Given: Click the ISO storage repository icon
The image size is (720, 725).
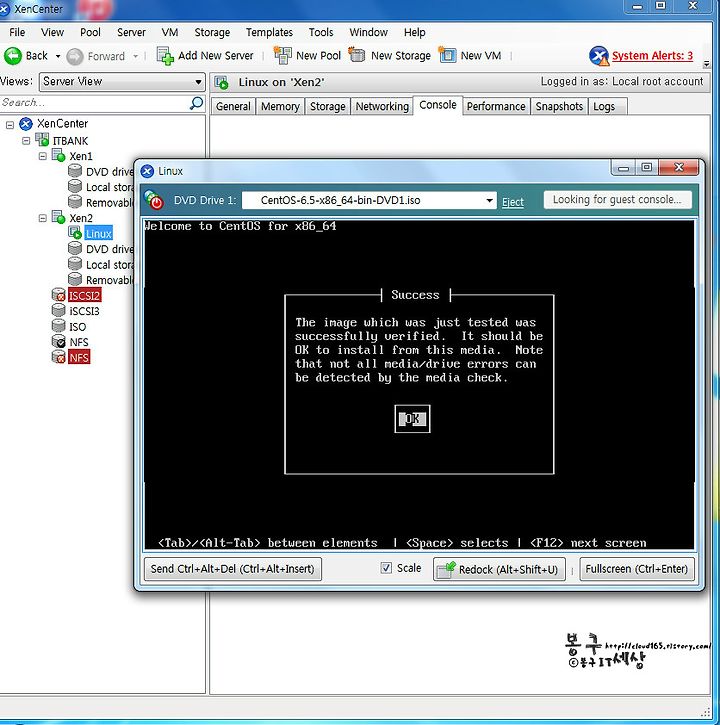Looking at the screenshot, I should tap(58, 326).
